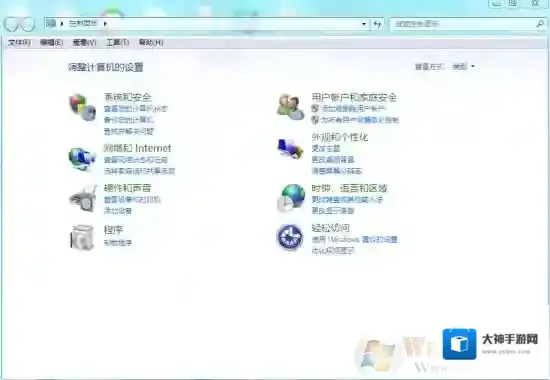Open the 时钟、语言和区域 globe clock icon
550x380 pixels.
coord(291,198)
